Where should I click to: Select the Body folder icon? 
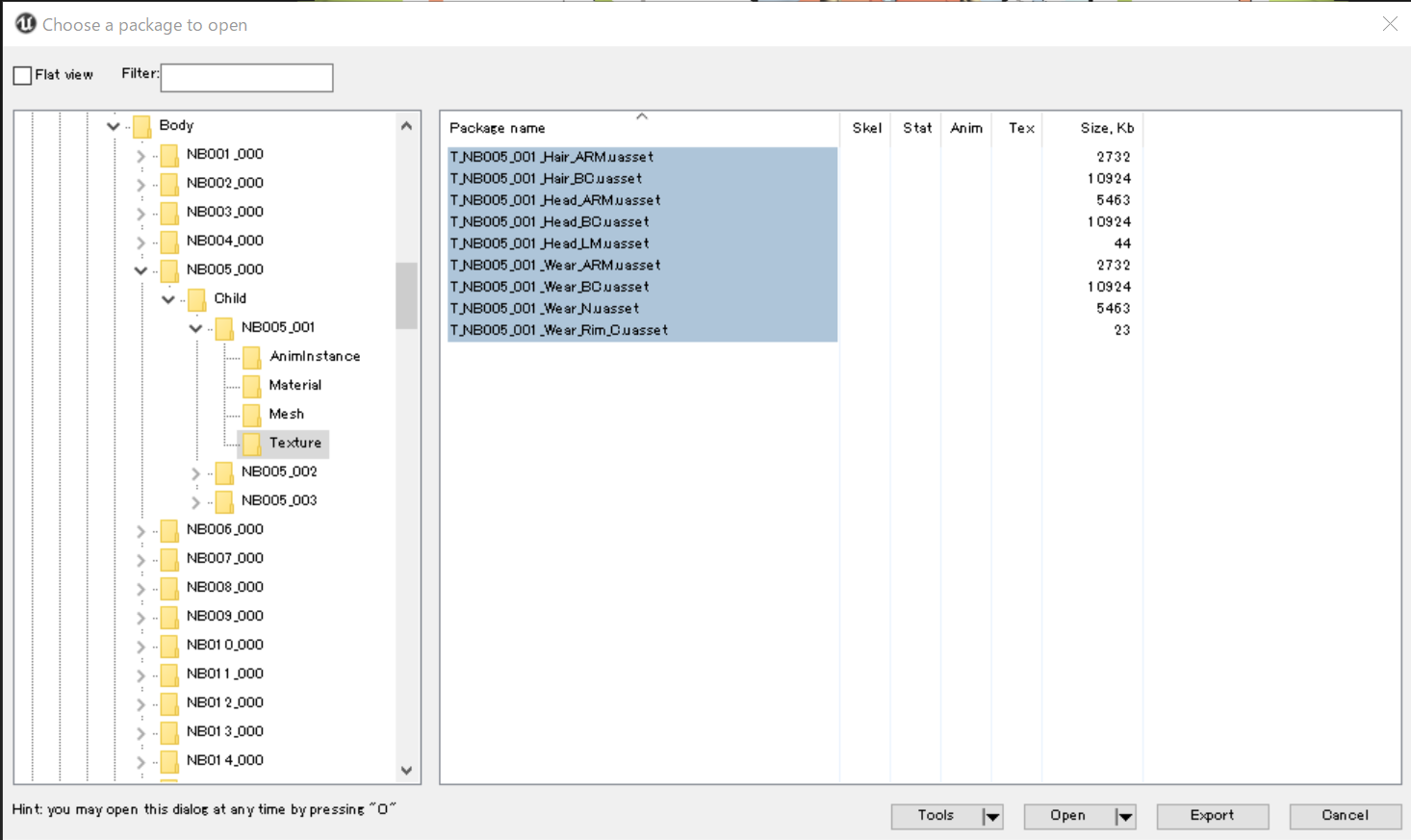coord(141,126)
